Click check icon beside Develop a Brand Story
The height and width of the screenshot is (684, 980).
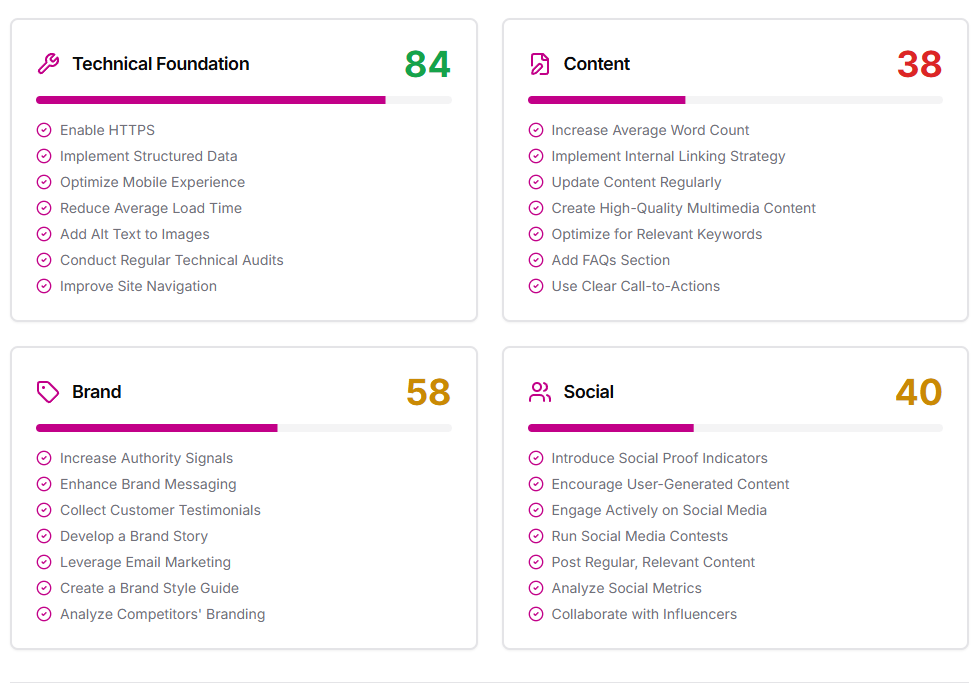[44, 536]
